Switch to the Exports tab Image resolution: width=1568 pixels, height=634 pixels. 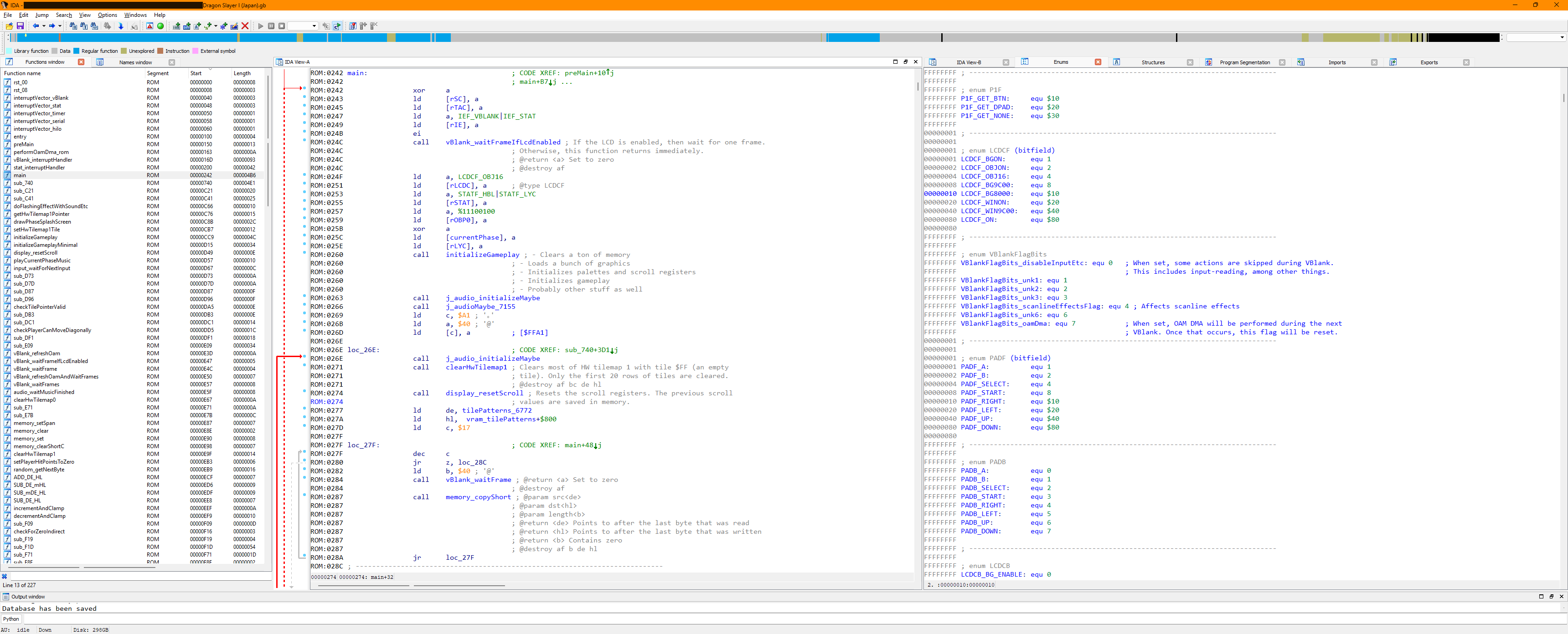1429,63
